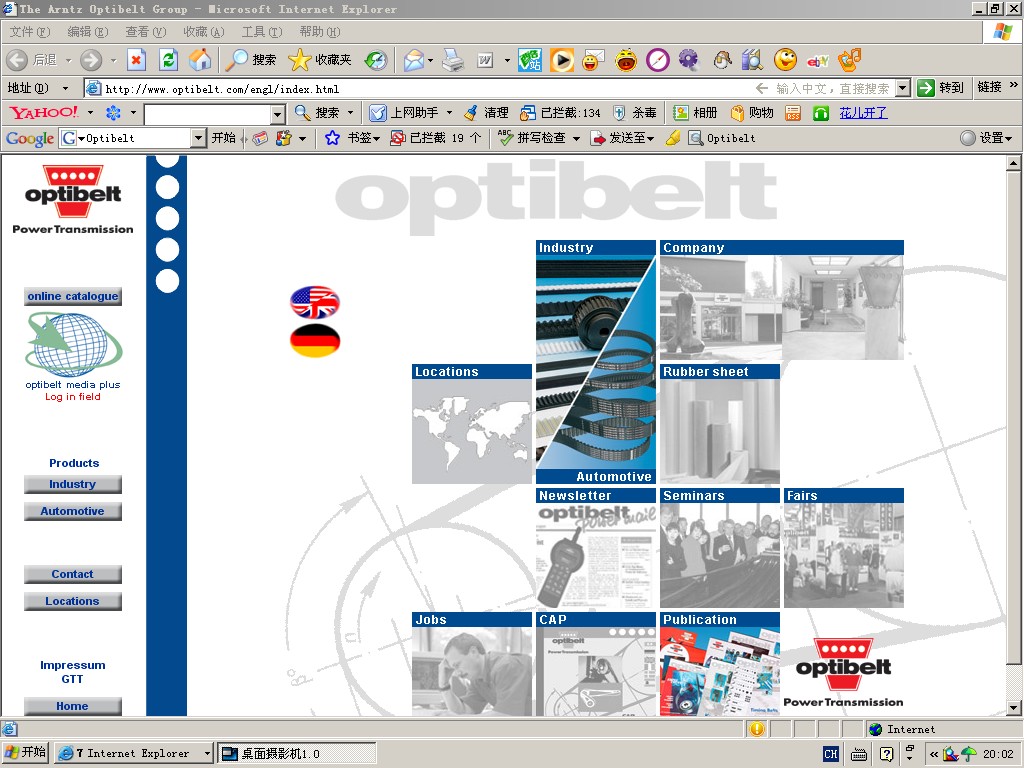The width and height of the screenshot is (1024, 768).
Task: Click the green headphones icon
Action: (820, 113)
